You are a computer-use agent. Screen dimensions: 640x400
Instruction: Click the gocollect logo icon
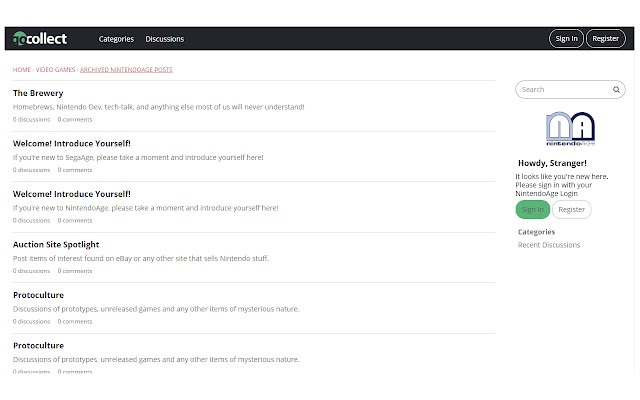21,39
